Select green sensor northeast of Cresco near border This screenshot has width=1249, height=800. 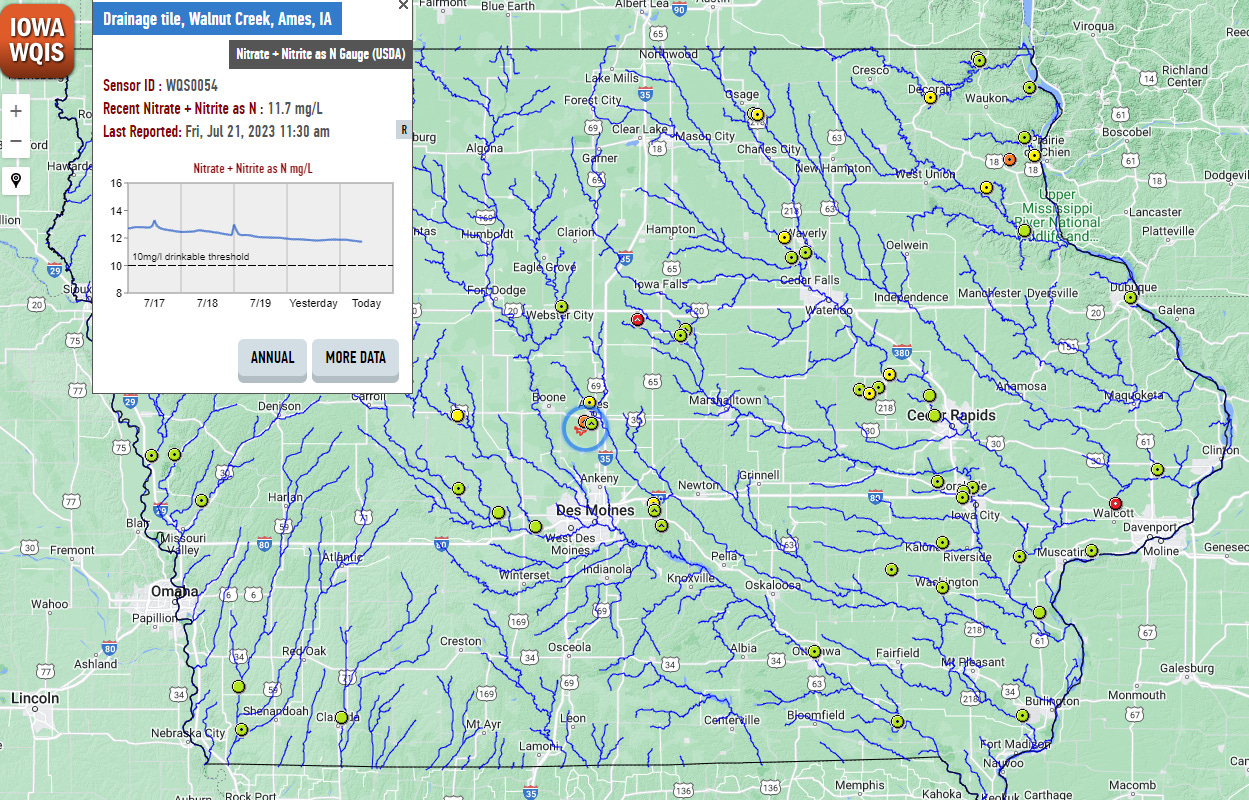tap(979, 60)
